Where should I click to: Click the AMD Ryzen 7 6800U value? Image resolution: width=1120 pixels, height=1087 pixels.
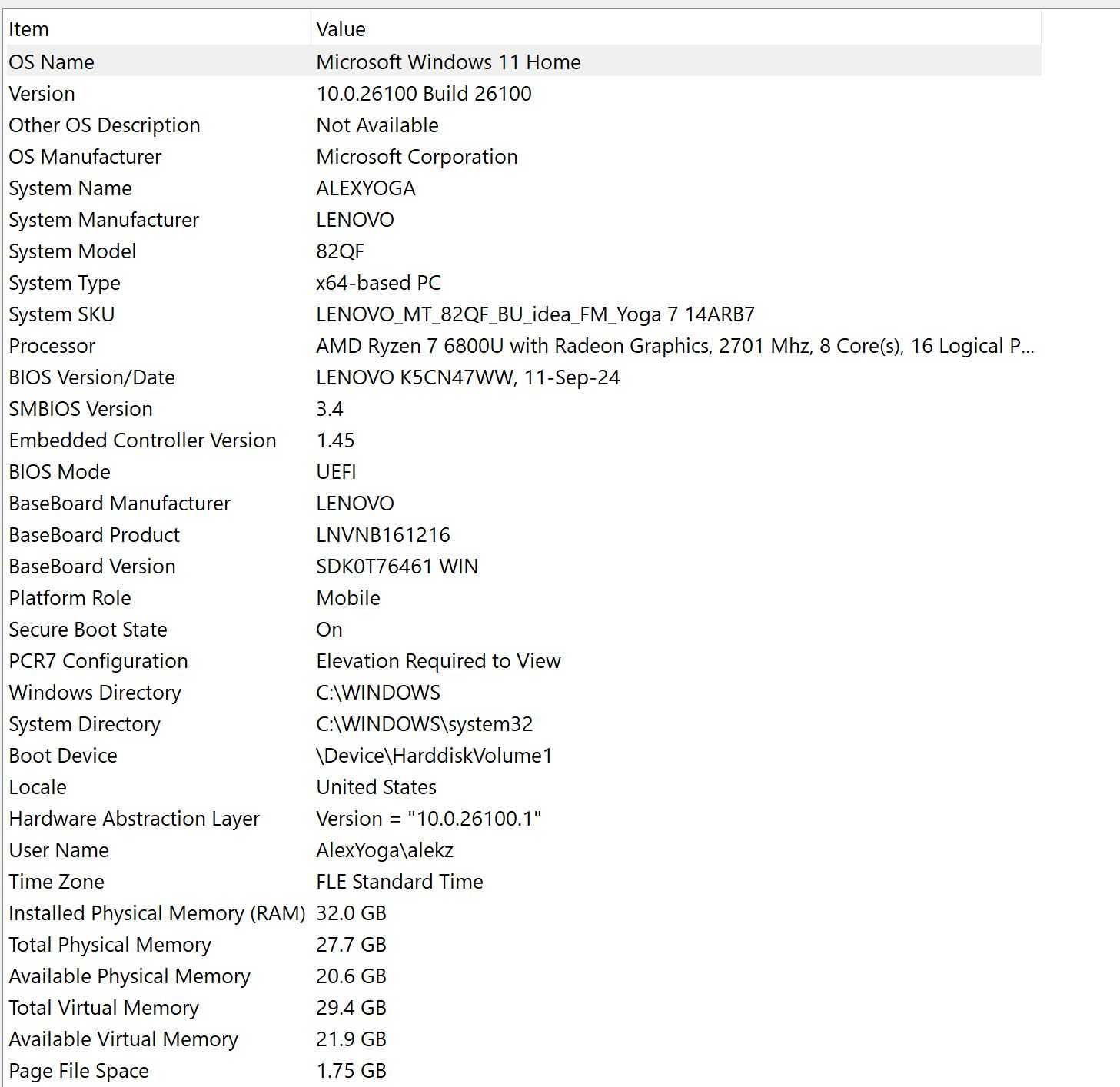click(675, 345)
